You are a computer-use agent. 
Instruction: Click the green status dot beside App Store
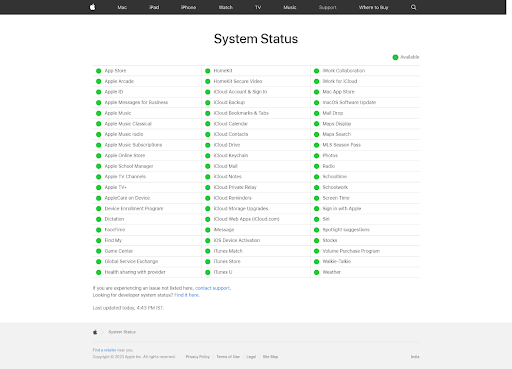[x=99, y=71]
